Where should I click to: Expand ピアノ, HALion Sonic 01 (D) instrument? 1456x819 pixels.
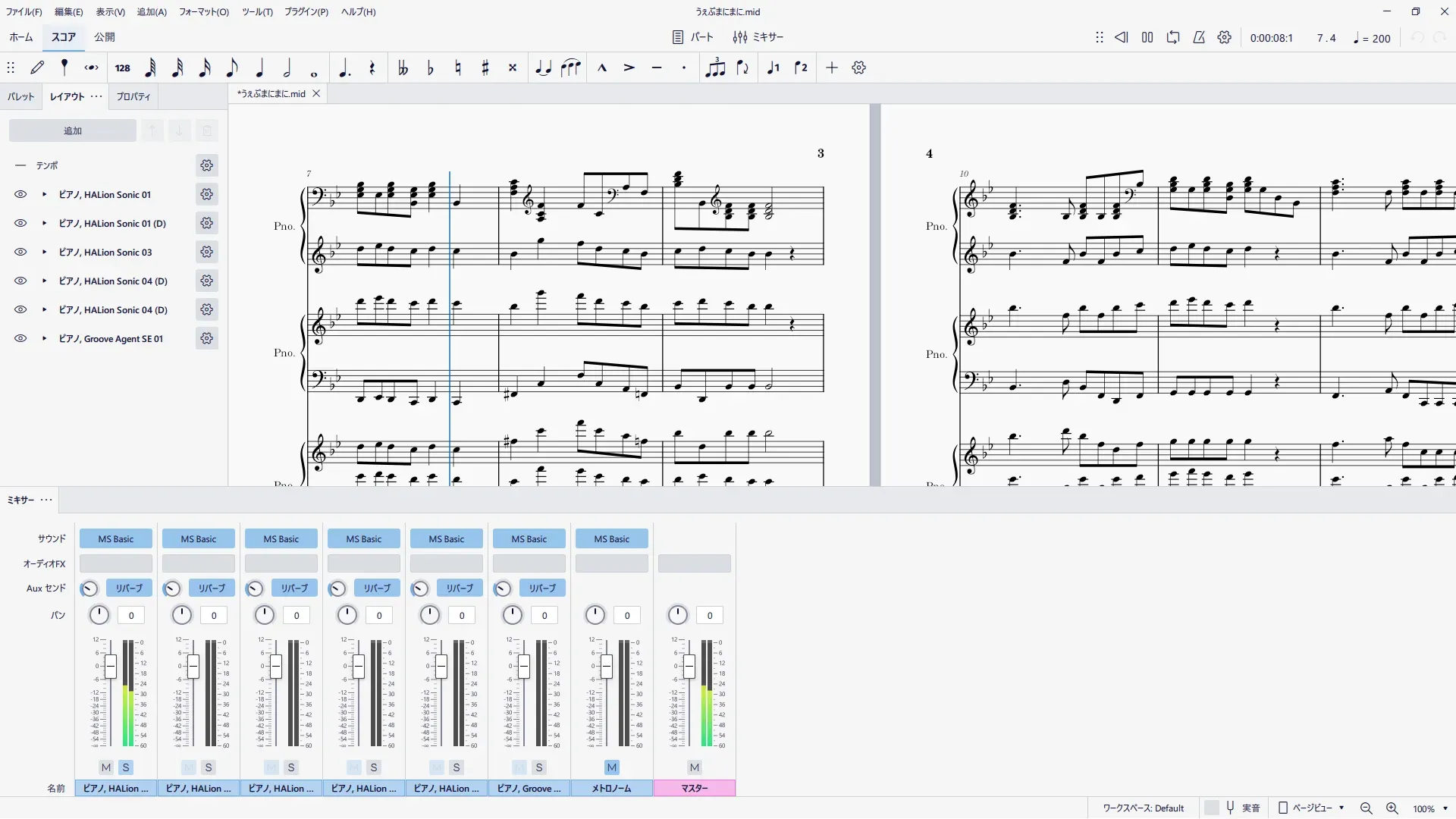(44, 224)
